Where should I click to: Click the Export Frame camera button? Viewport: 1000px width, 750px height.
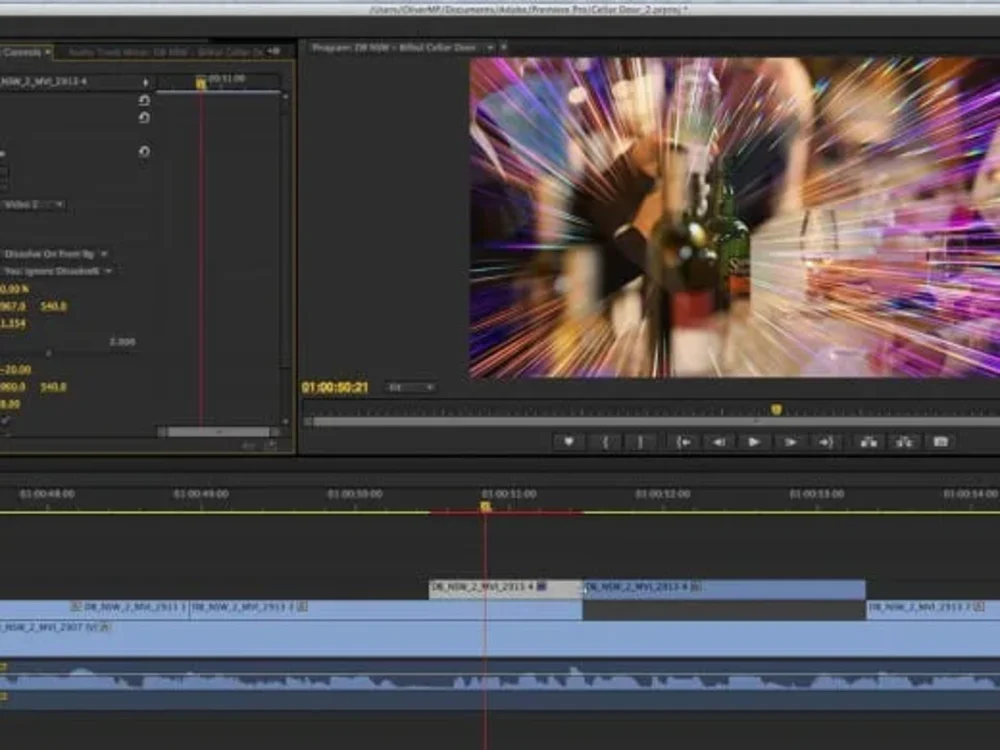click(940, 442)
